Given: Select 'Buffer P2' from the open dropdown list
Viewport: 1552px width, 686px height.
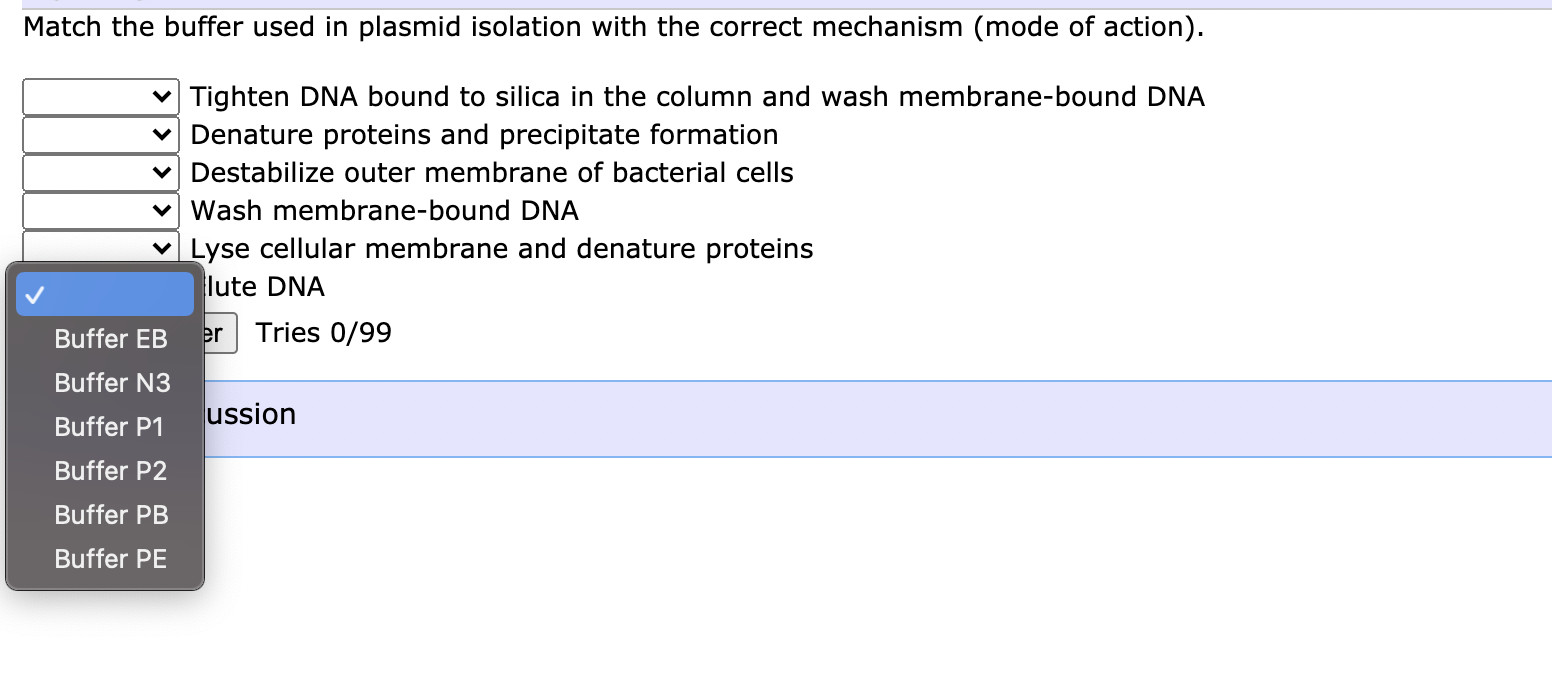Looking at the screenshot, I should tap(110, 470).
